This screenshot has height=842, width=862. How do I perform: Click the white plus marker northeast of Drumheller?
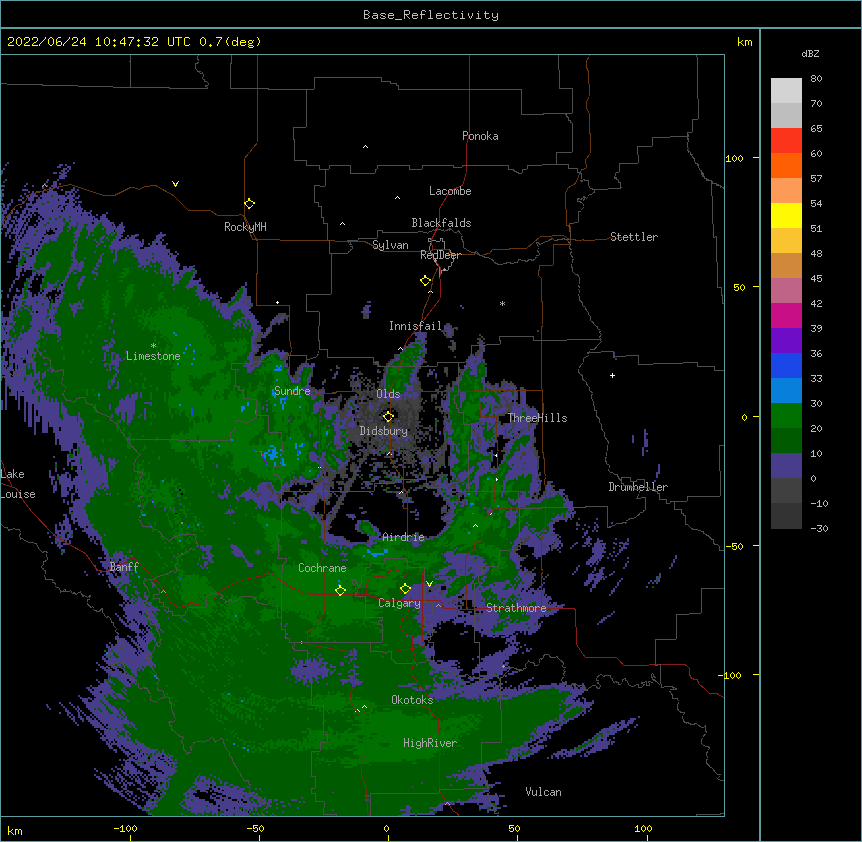pyautogui.click(x=612, y=375)
